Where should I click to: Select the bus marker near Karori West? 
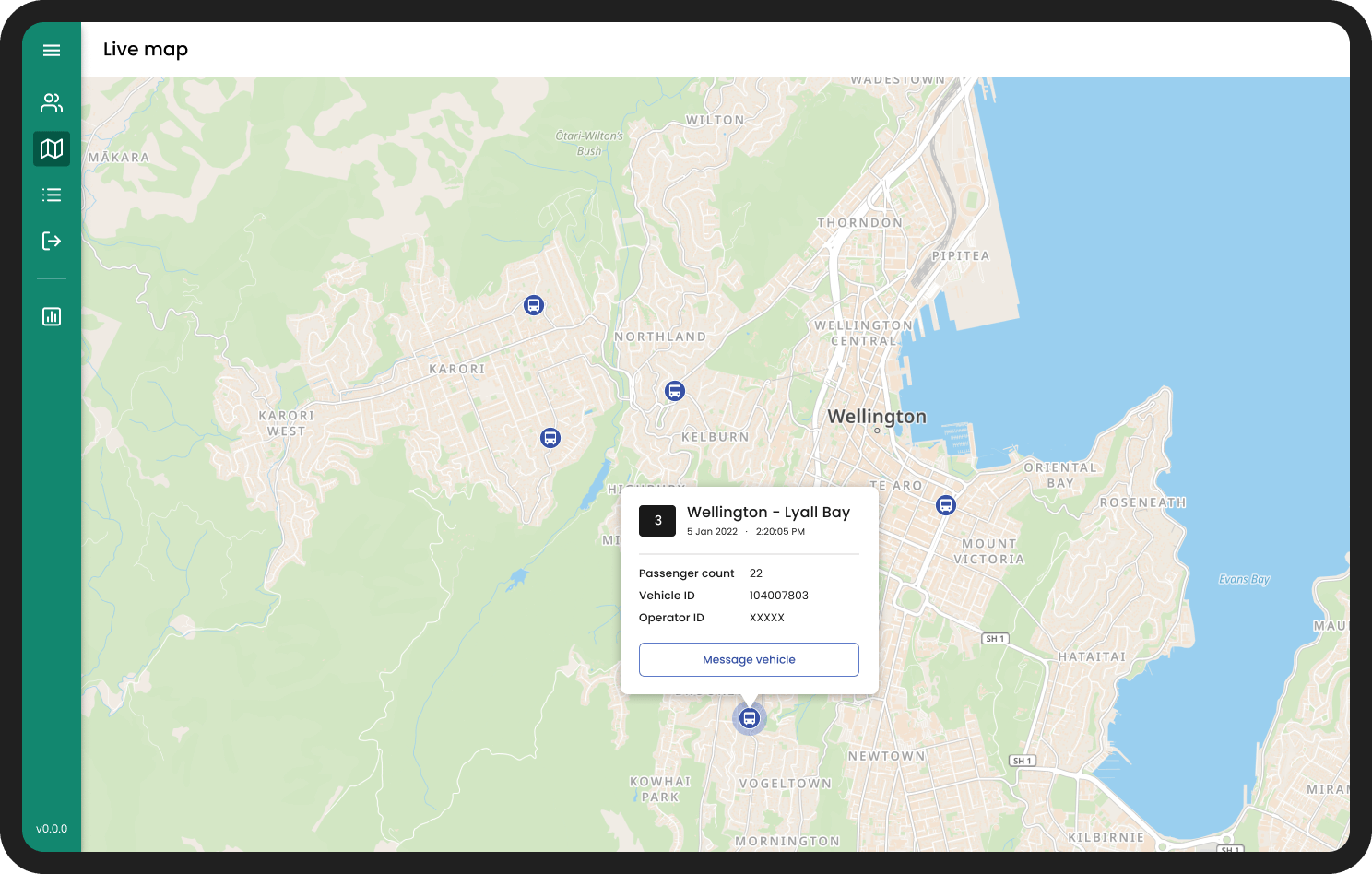(x=550, y=438)
